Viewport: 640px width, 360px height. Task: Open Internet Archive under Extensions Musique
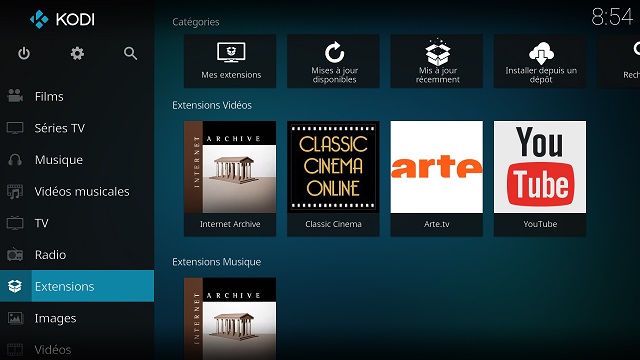tap(230, 319)
